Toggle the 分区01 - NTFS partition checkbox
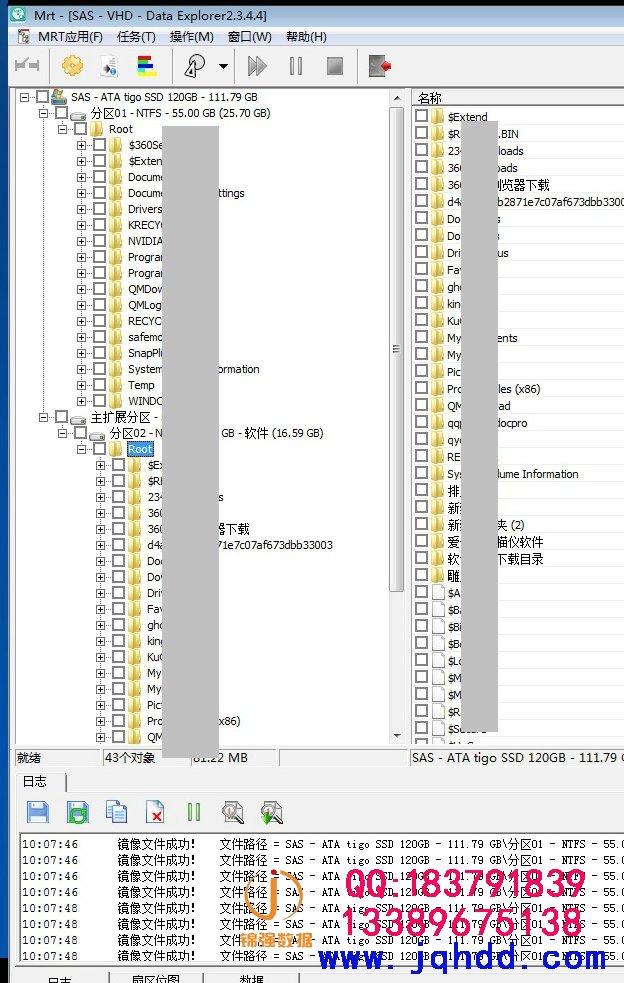 point(61,113)
